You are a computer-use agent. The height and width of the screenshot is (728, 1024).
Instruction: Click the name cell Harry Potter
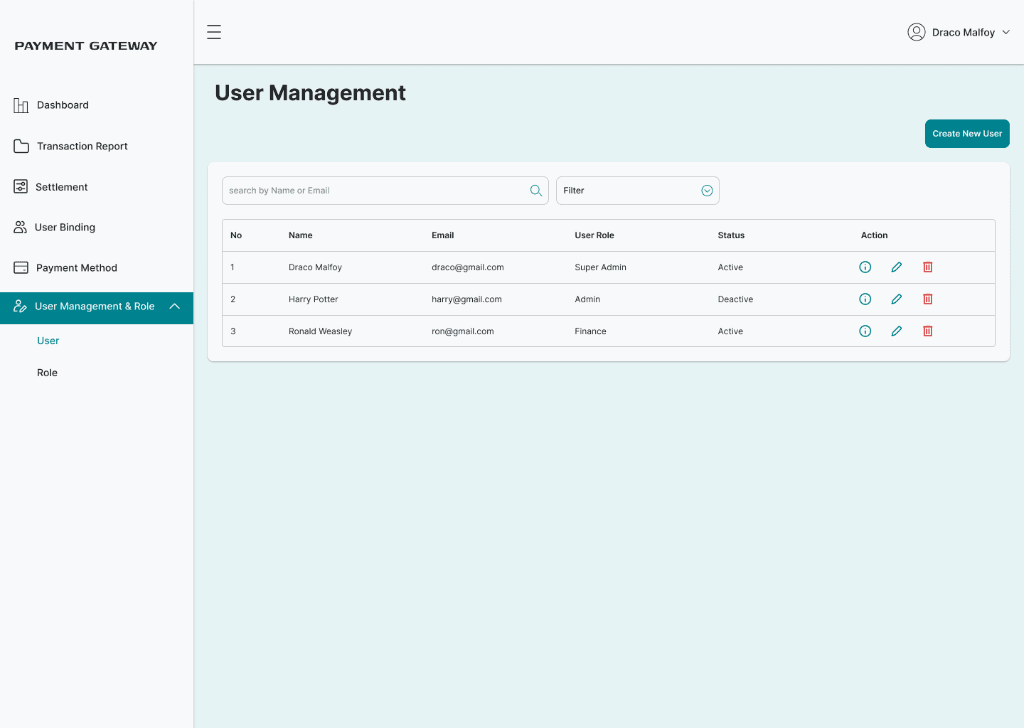point(313,299)
